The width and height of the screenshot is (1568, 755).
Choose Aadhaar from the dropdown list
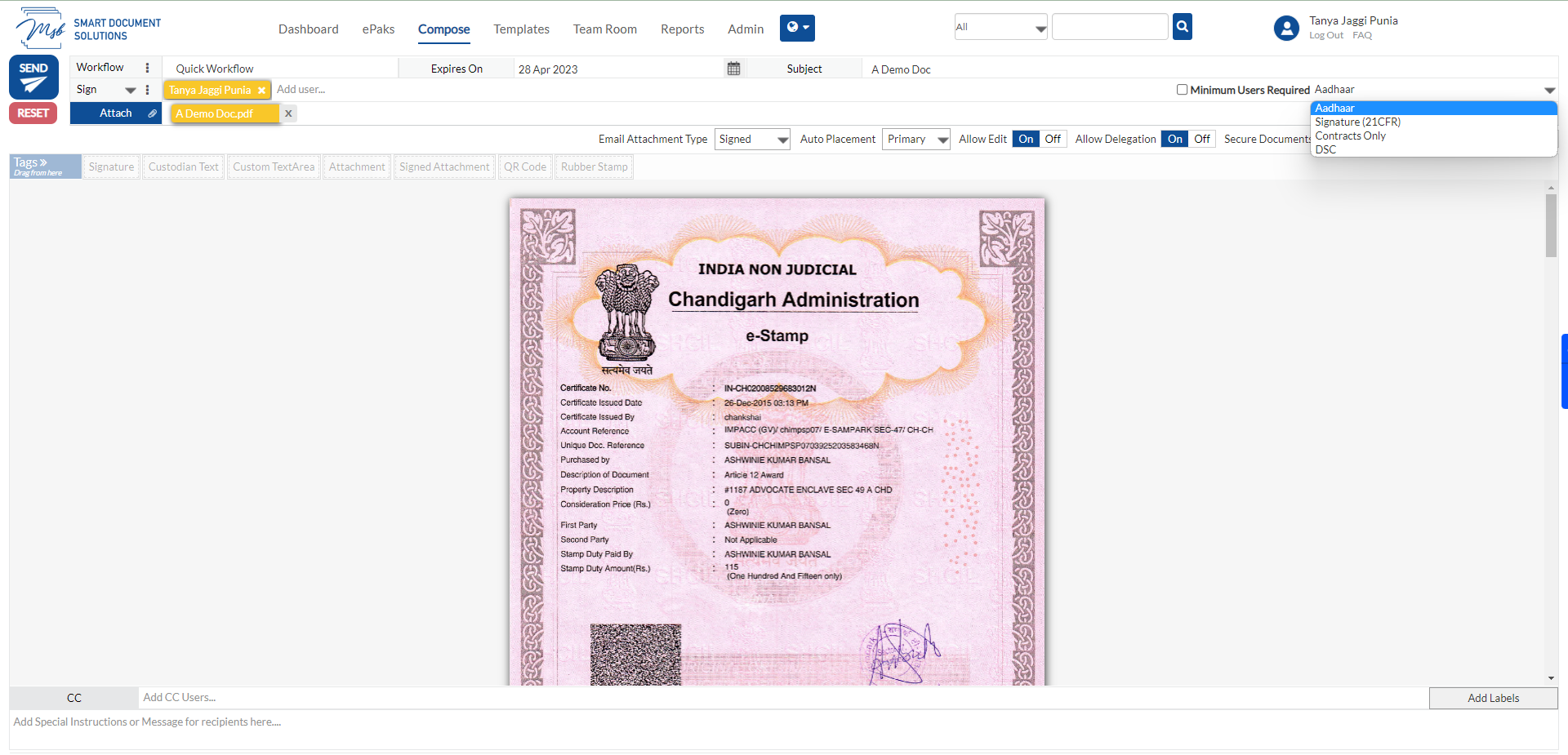coord(1434,108)
